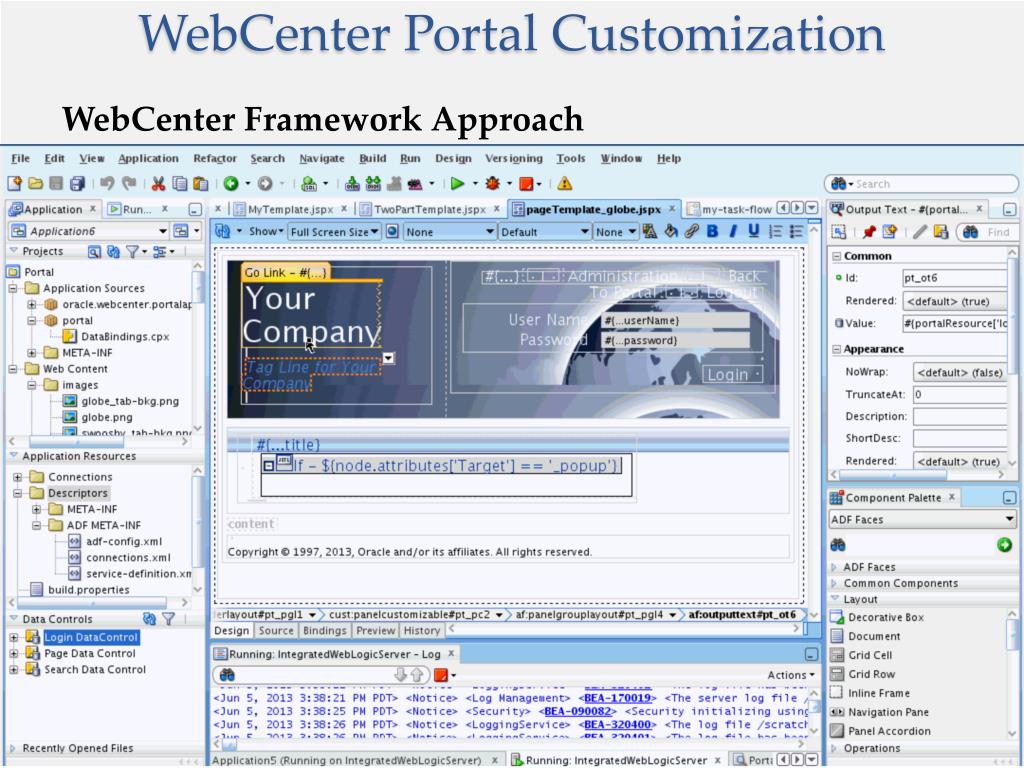Click the red stop icon in log panel
Image resolution: width=1024 pixels, height=768 pixels.
(441, 675)
